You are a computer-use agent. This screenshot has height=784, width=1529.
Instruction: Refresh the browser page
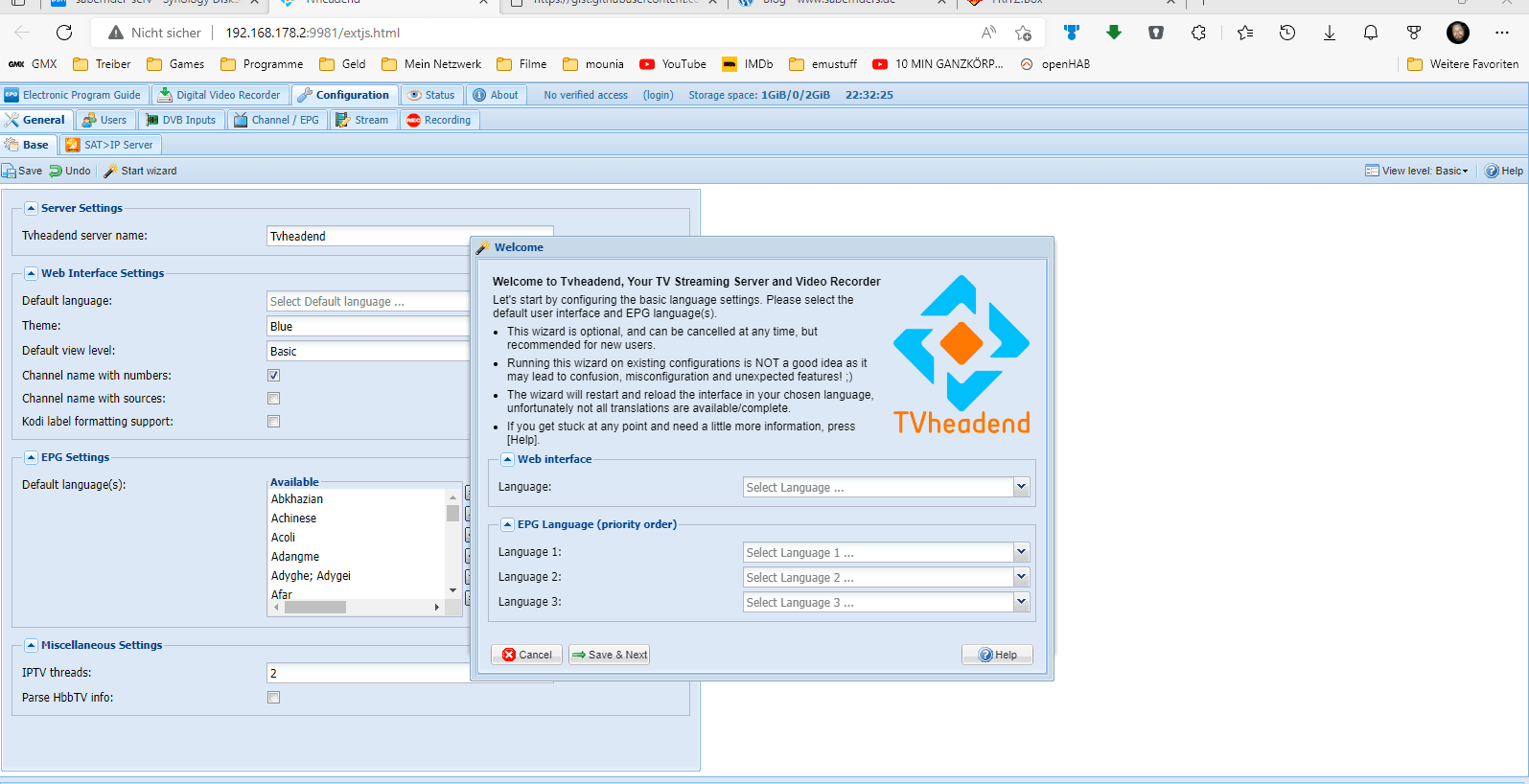click(x=64, y=33)
